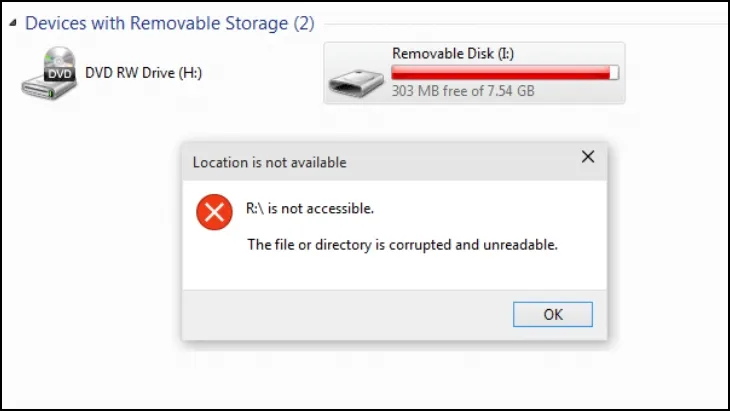The width and height of the screenshot is (730, 411).
Task: Click the Location is not available title
Action: tap(269, 162)
